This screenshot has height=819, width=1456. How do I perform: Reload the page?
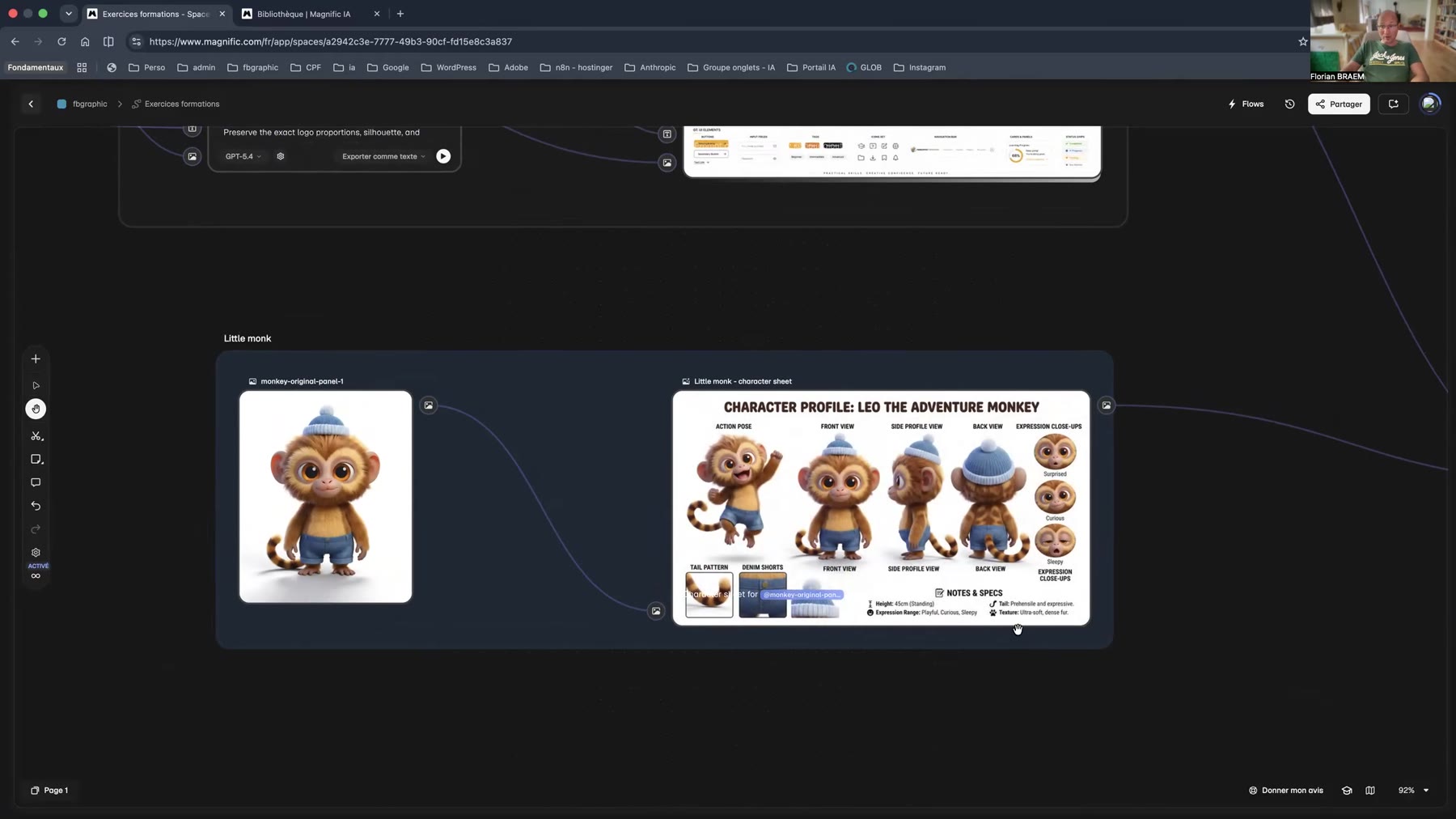(x=61, y=41)
